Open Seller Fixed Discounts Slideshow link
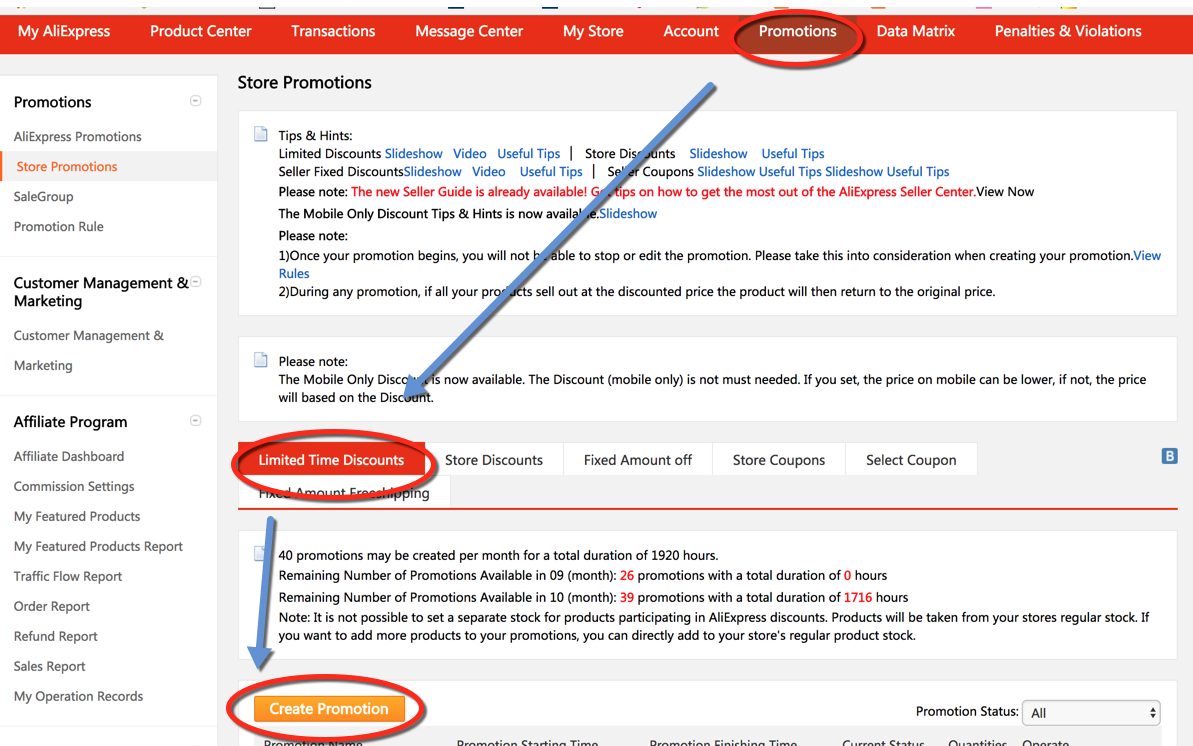Screen dimensions: 1193x746 [432, 172]
